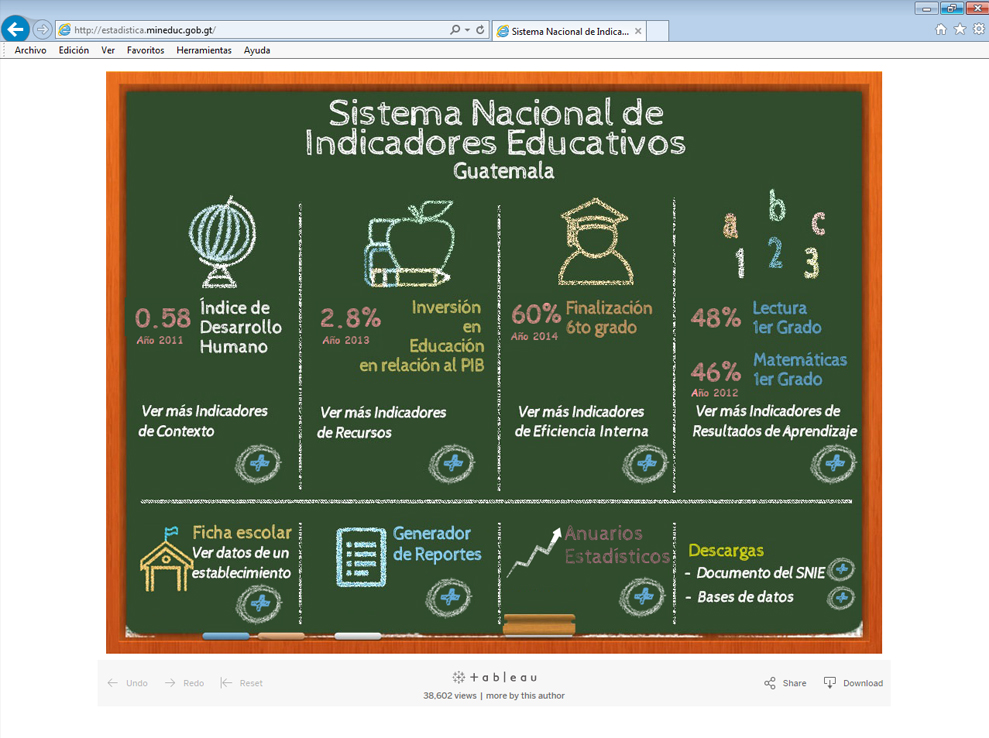Open the Favoritos menu

(145, 50)
